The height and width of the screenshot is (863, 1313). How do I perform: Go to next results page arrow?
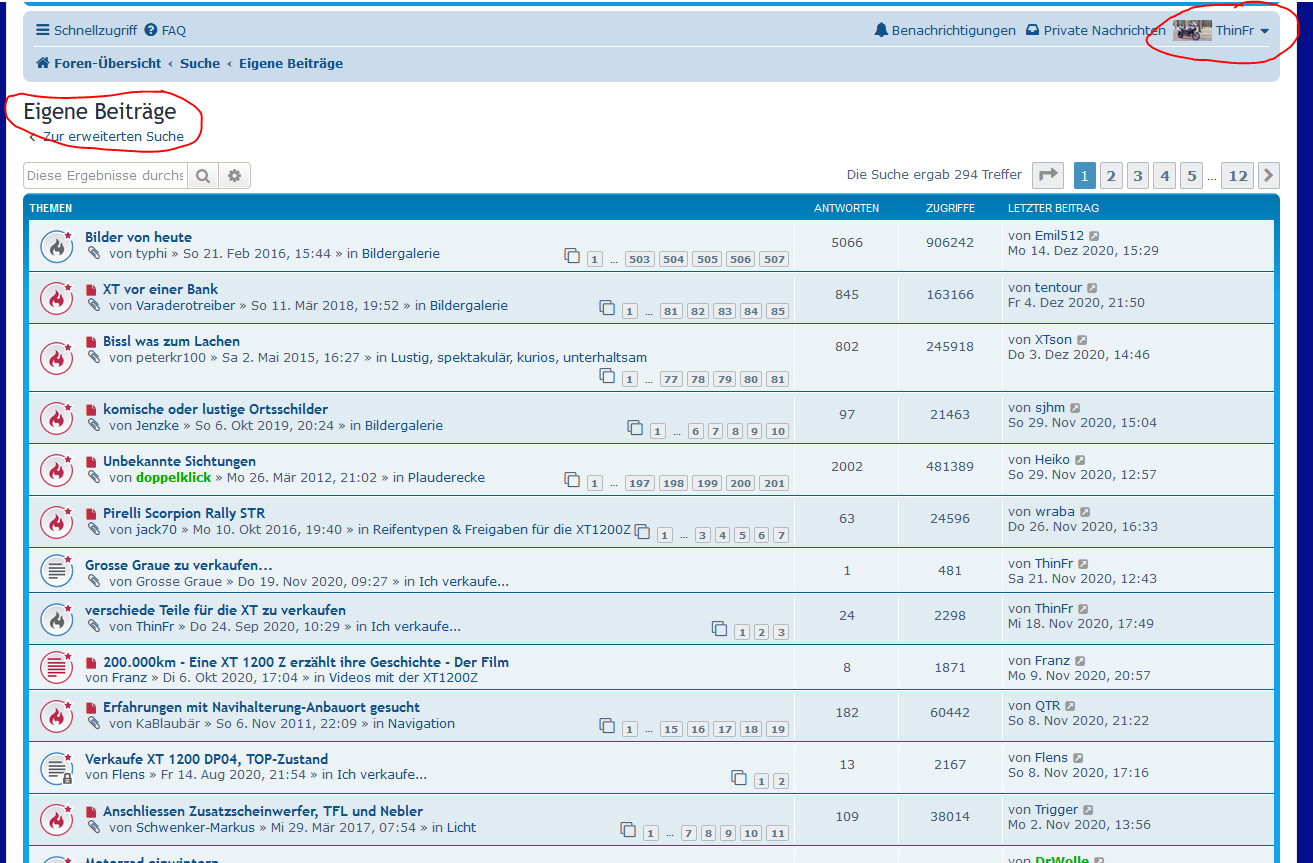coord(1268,176)
